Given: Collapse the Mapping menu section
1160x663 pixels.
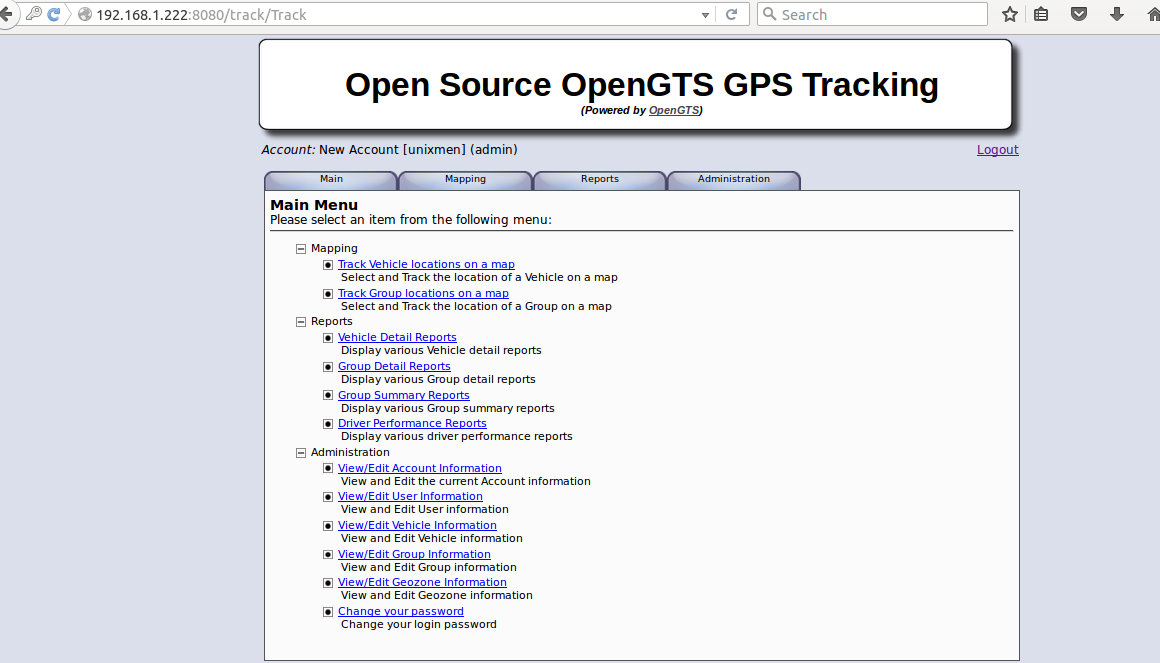Looking at the screenshot, I should coord(301,249).
